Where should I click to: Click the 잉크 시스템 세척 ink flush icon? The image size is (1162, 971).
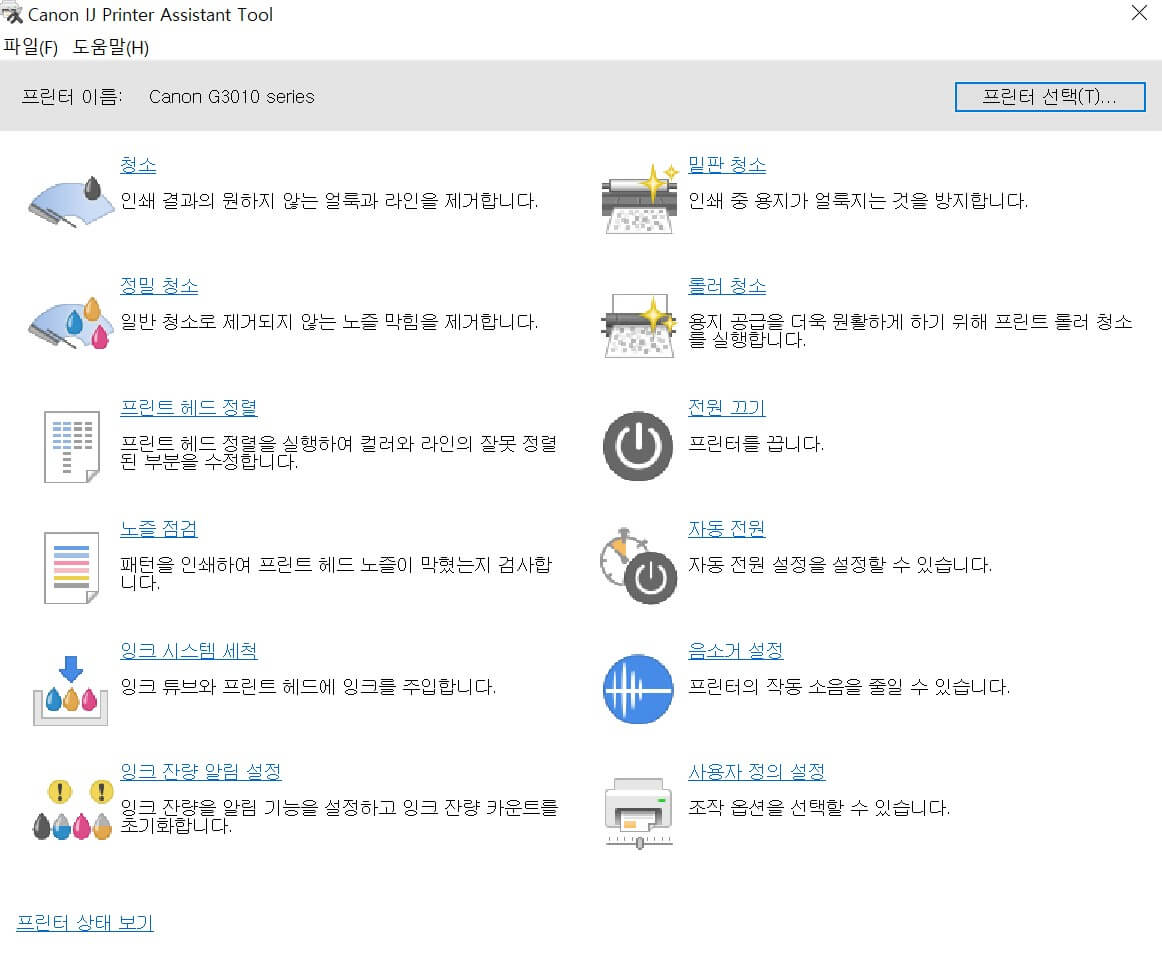click(x=71, y=690)
